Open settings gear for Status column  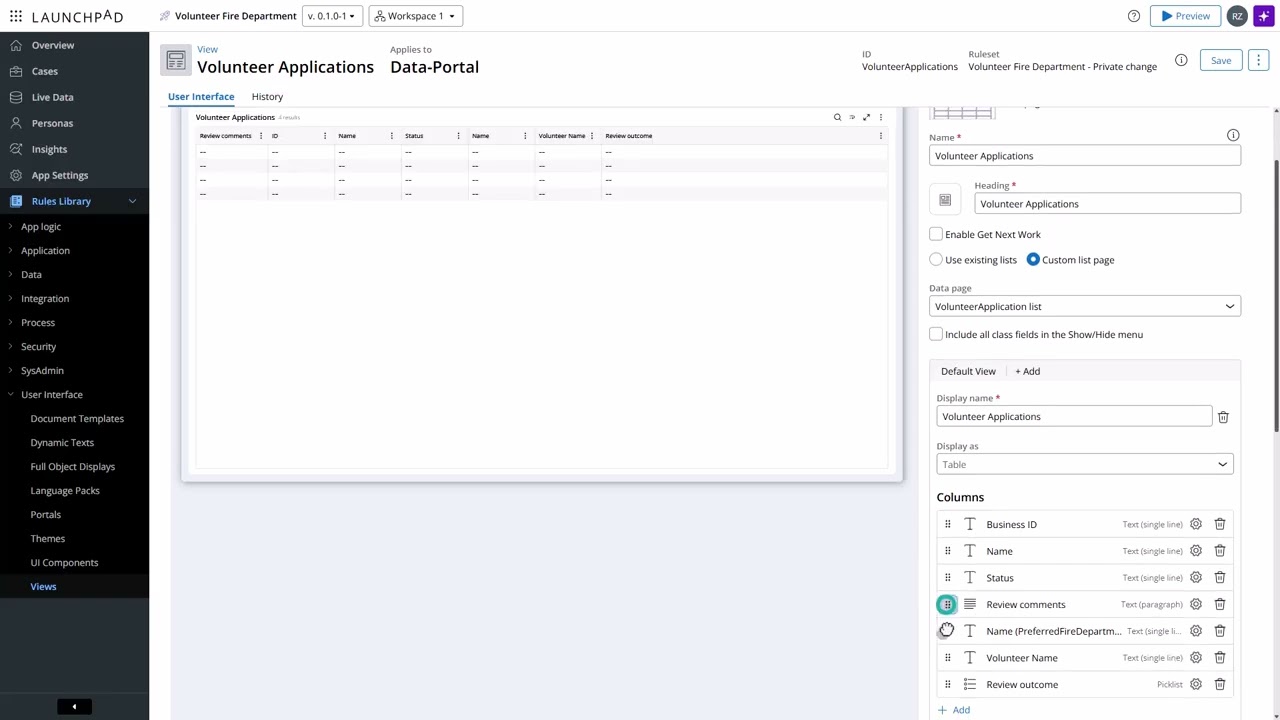click(1196, 578)
